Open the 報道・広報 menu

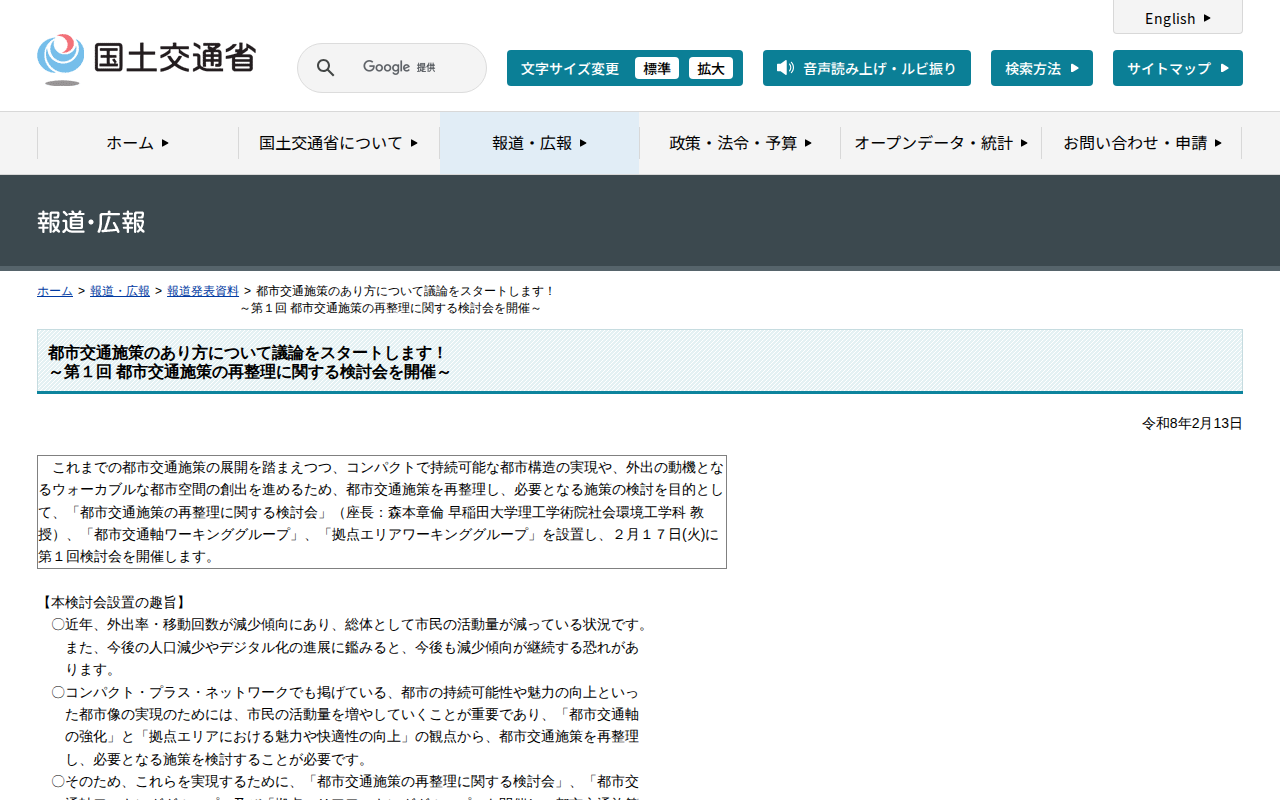pyautogui.click(x=540, y=143)
